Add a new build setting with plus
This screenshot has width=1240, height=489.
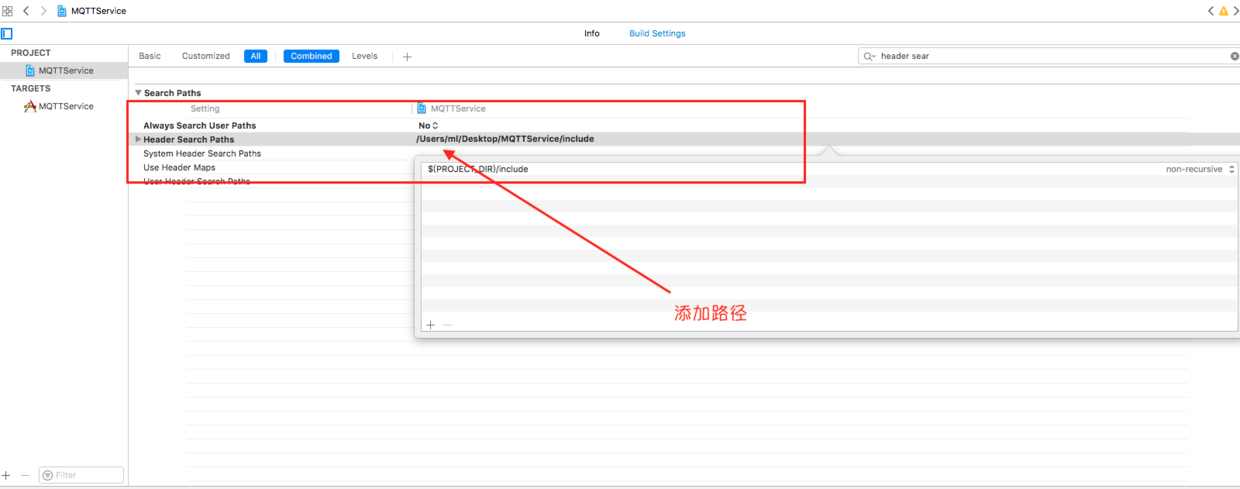[407, 56]
